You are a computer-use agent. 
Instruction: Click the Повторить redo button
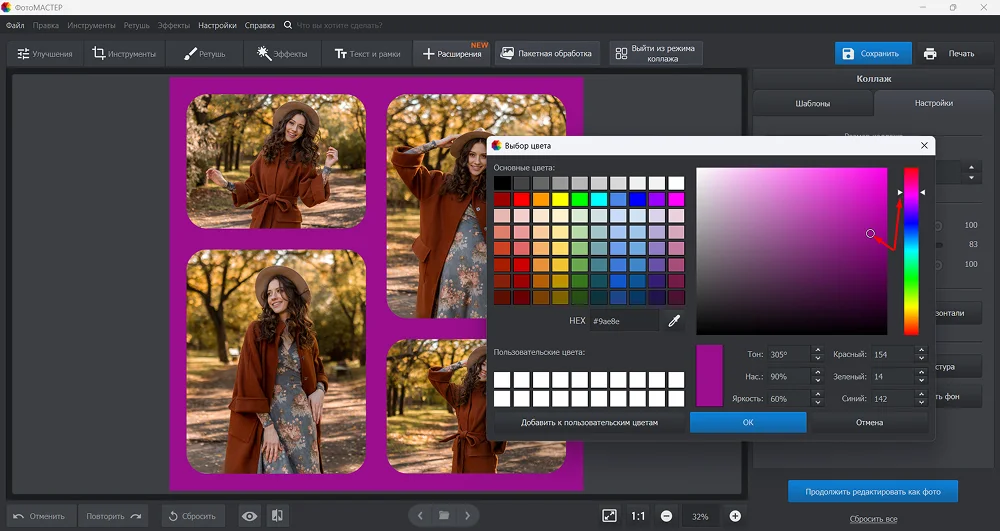point(114,516)
